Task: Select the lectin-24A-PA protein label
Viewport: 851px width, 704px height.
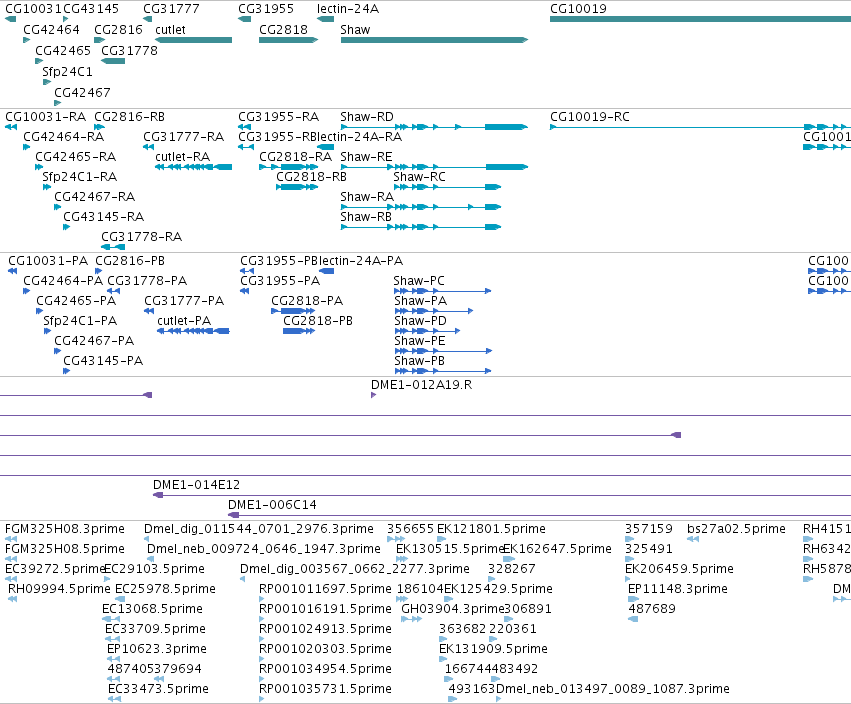Action: [x=361, y=261]
